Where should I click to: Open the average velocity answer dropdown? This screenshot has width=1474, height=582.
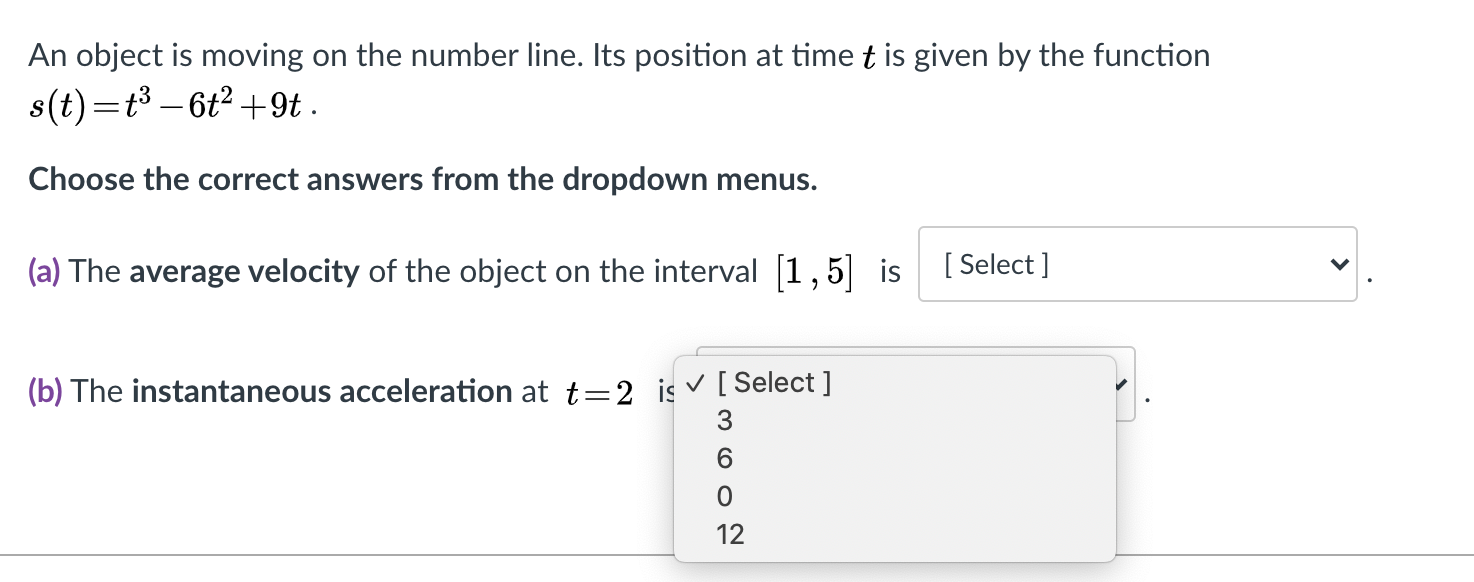[x=1135, y=264]
